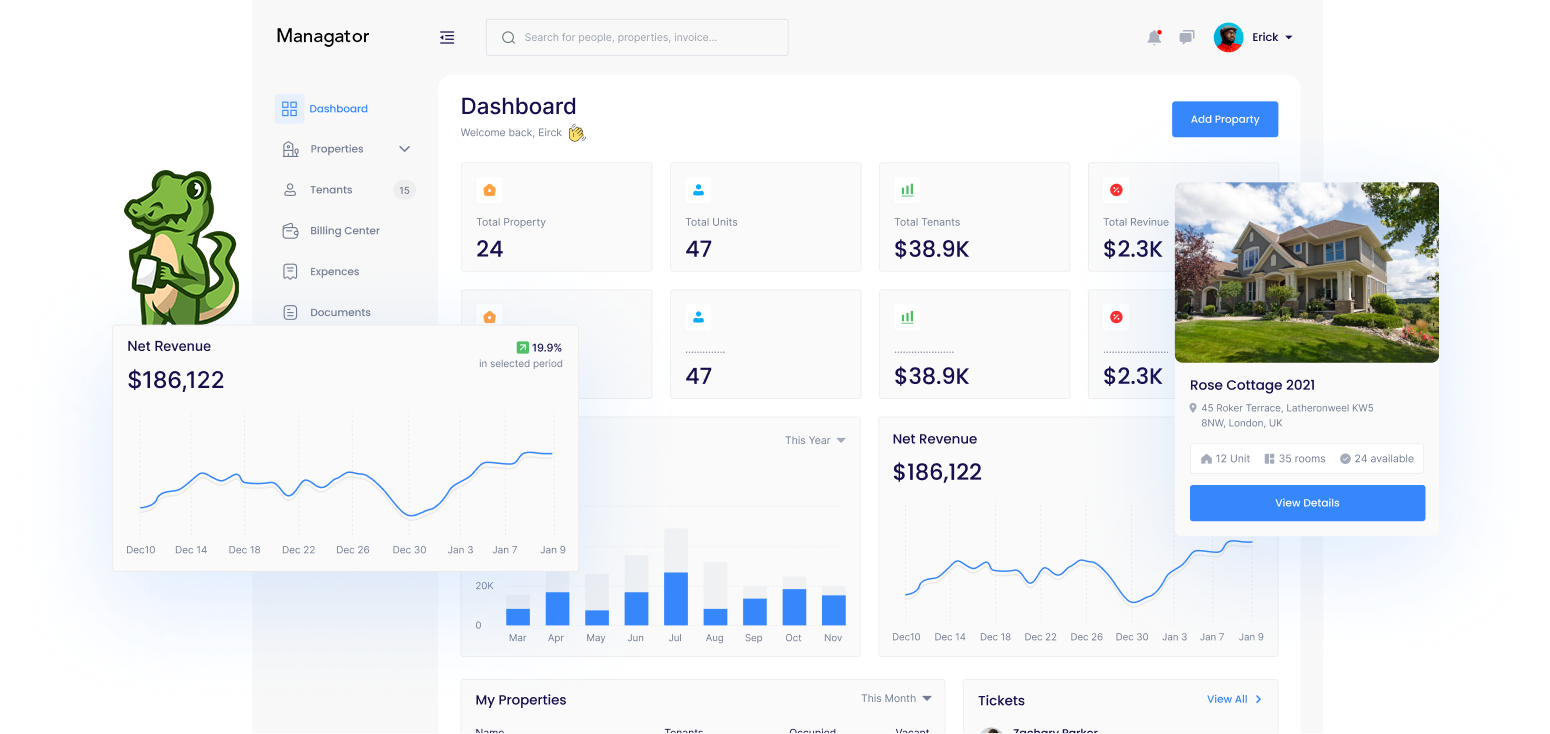This screenshot has height=734, width=1550.
Task: Open the Properties sidebar item
Action: pos(337,149)
